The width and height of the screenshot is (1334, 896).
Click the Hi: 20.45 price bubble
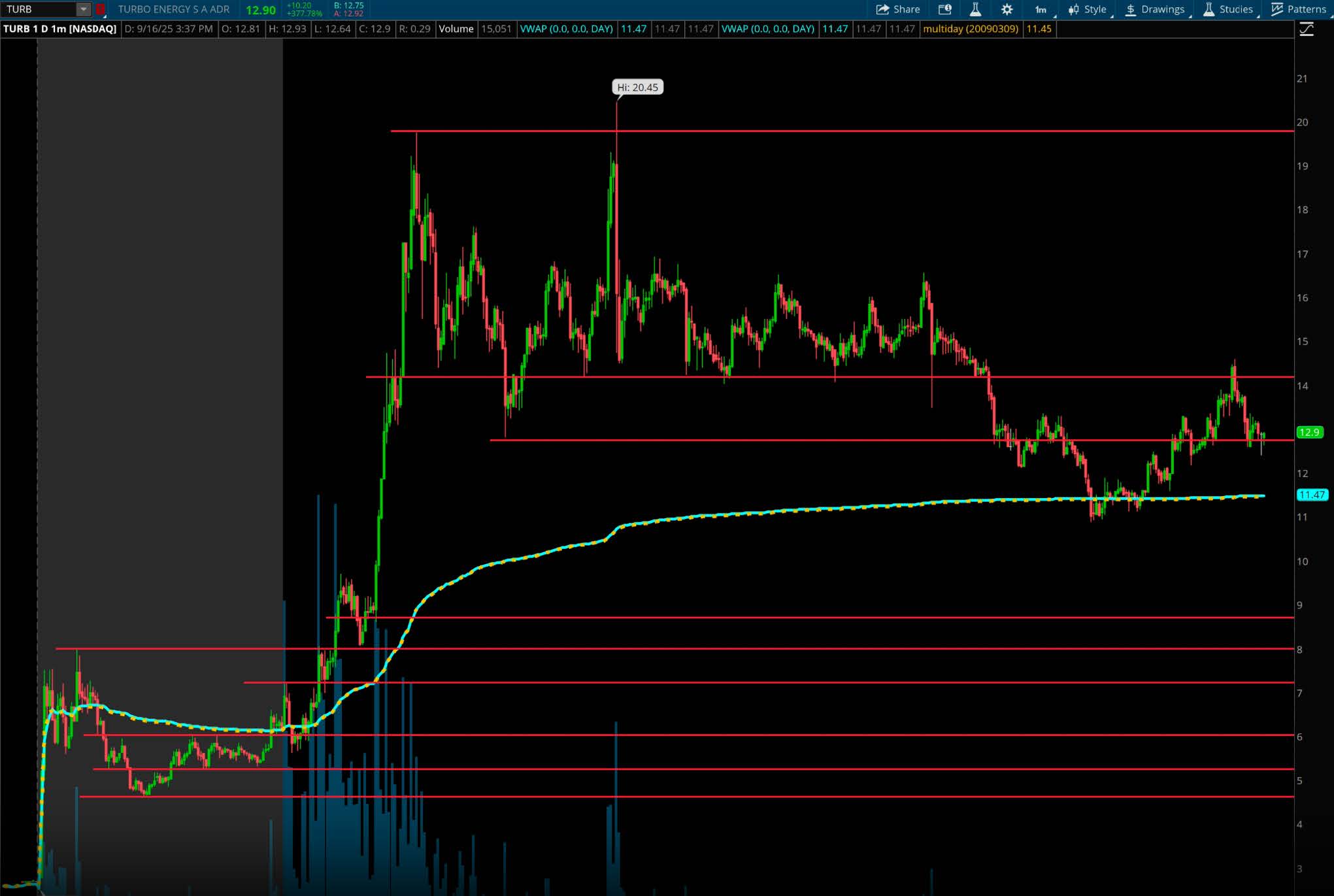click(637, 87)
